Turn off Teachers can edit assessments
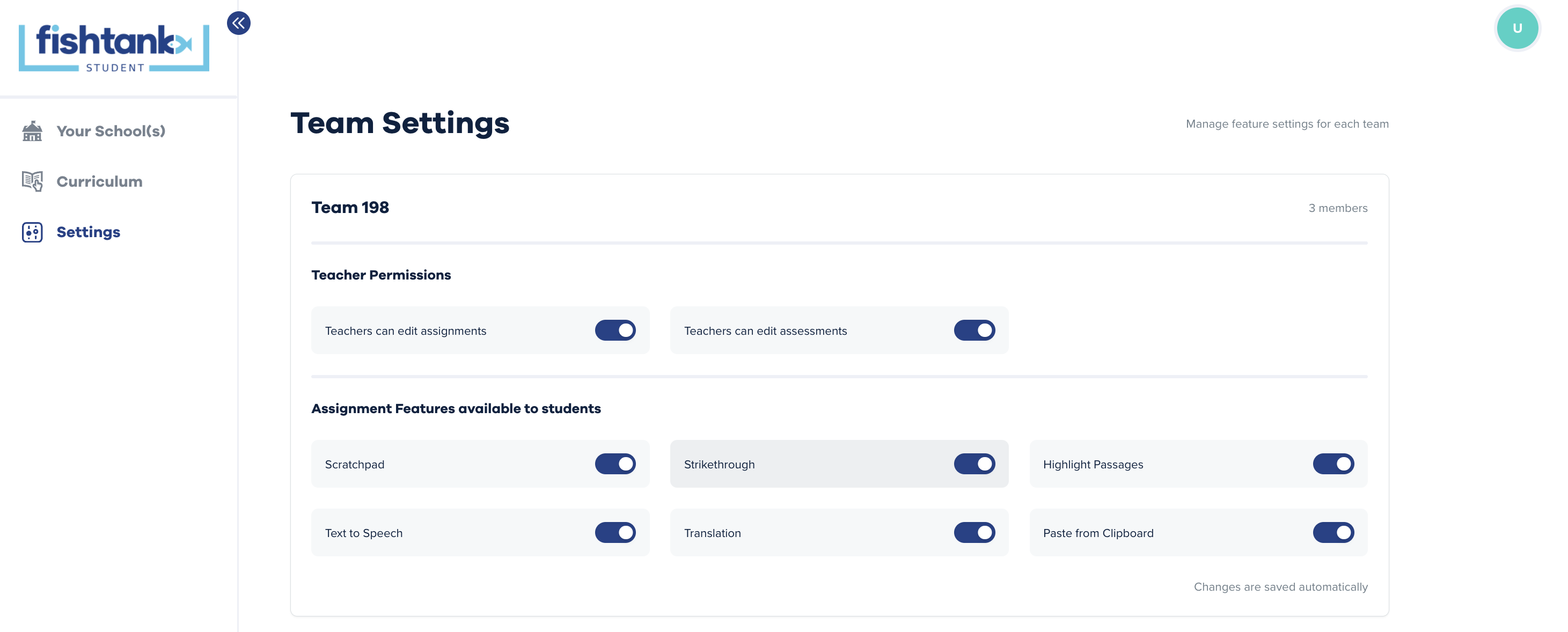This screenshot has height=632, width=1568. click(974, 330)
